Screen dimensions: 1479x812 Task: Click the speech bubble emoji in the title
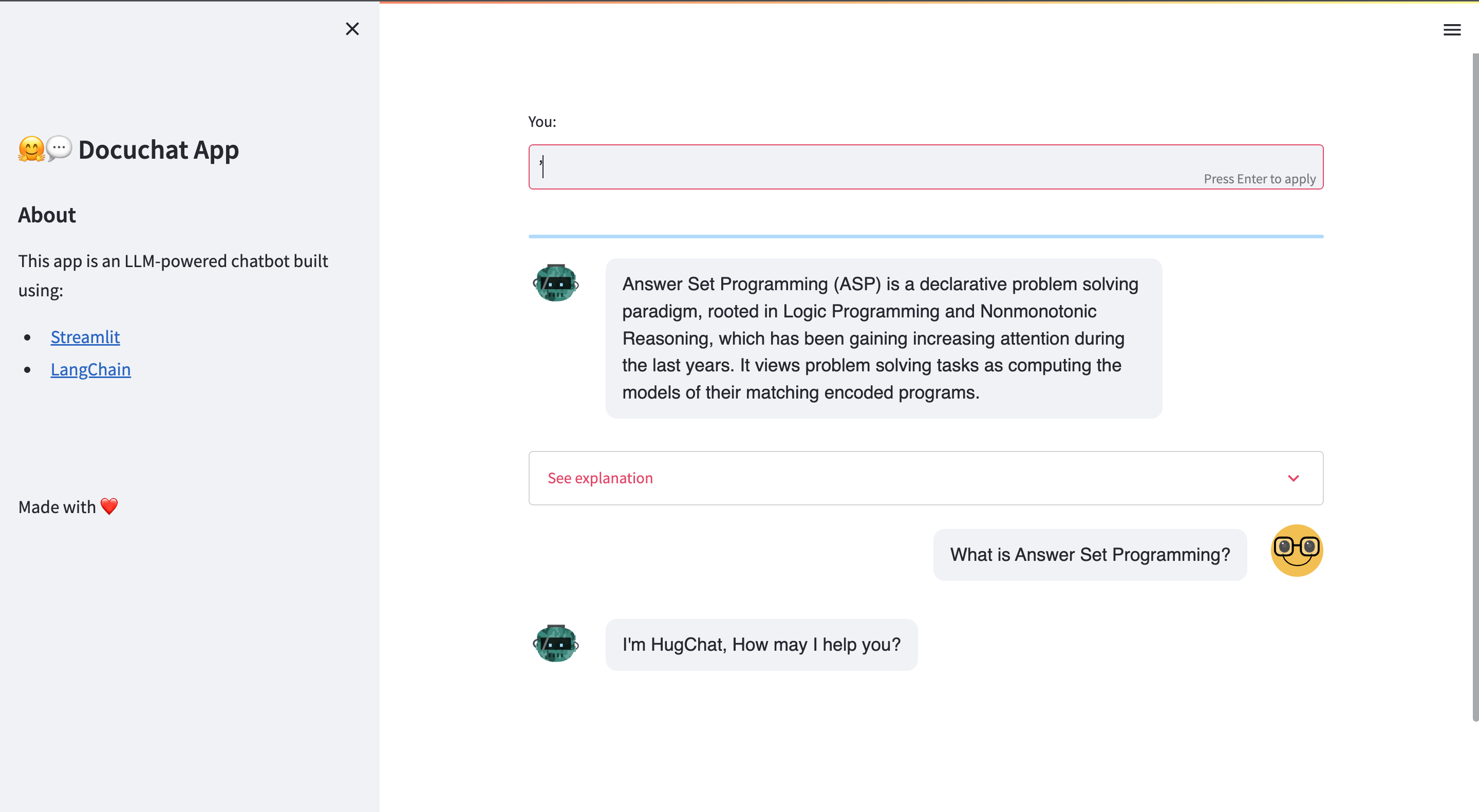[59, 148]
